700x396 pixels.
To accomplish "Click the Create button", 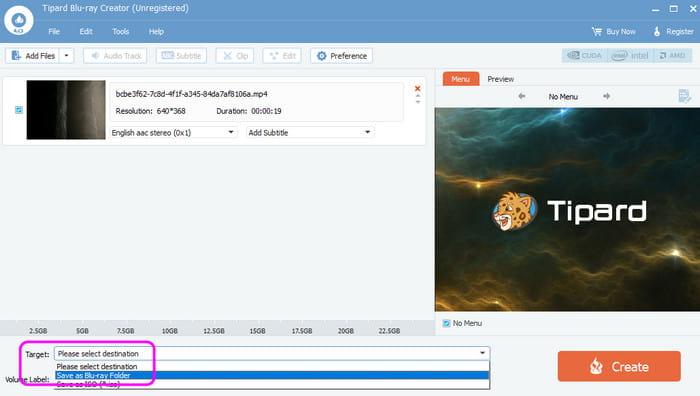I will coord(619,367).
